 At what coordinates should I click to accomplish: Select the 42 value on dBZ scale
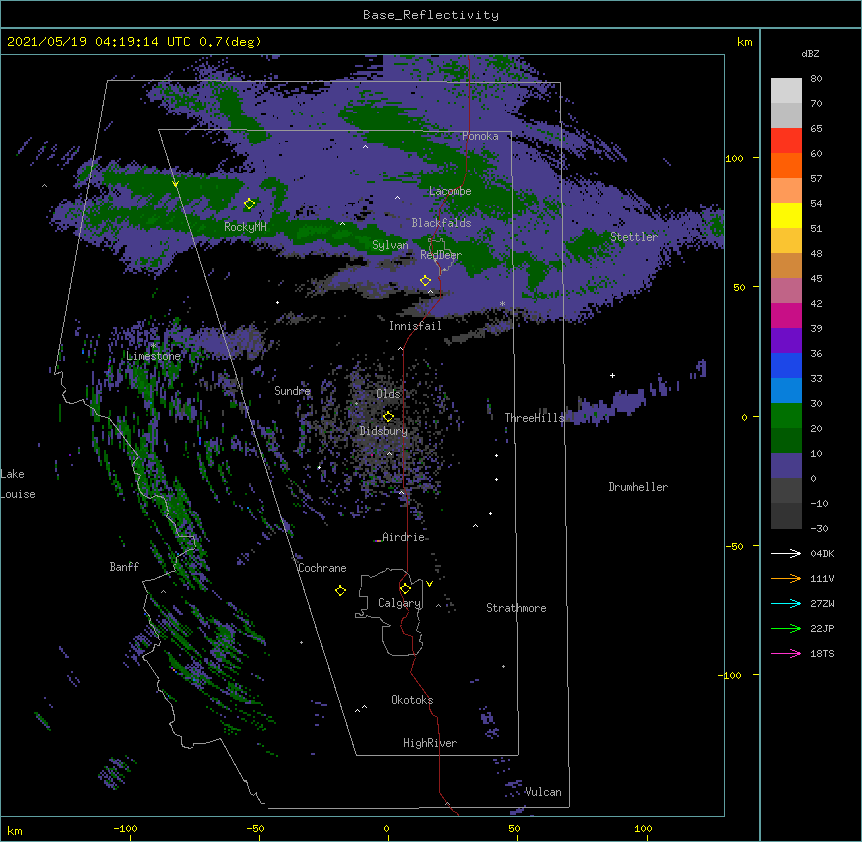click(x=816, y=303)
